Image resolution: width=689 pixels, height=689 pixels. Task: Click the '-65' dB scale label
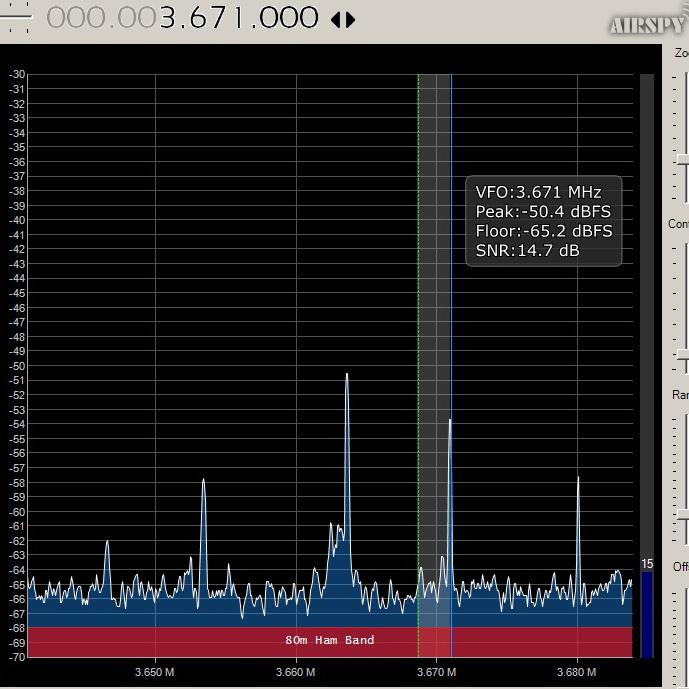[17, 585]
